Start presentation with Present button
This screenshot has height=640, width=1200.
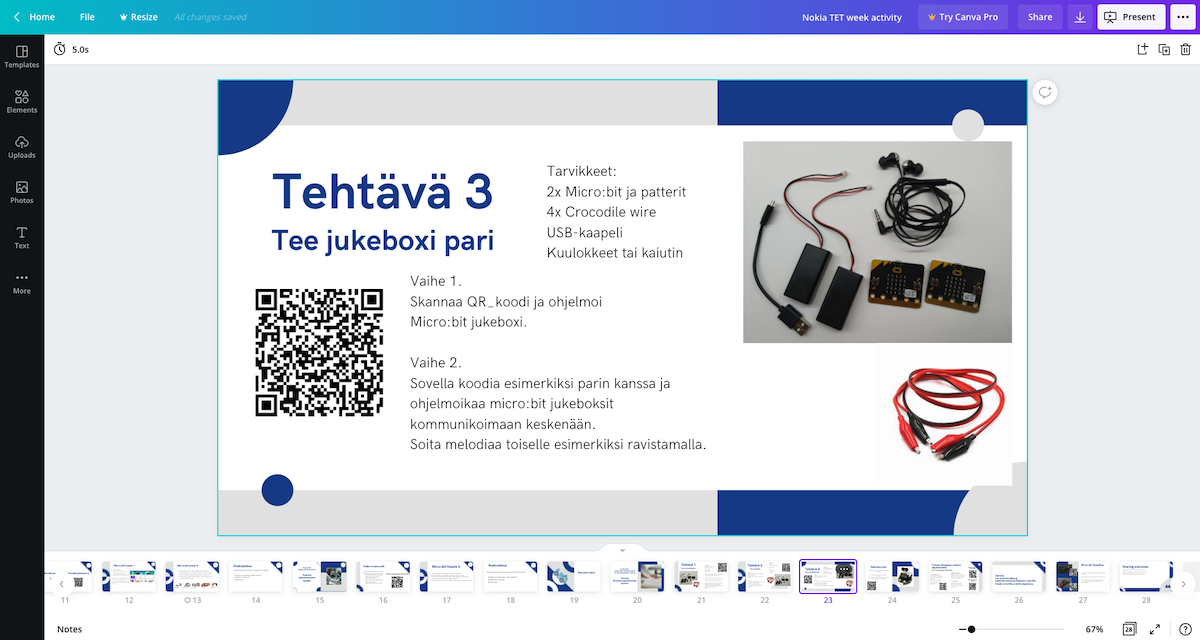coord(1130,17)
